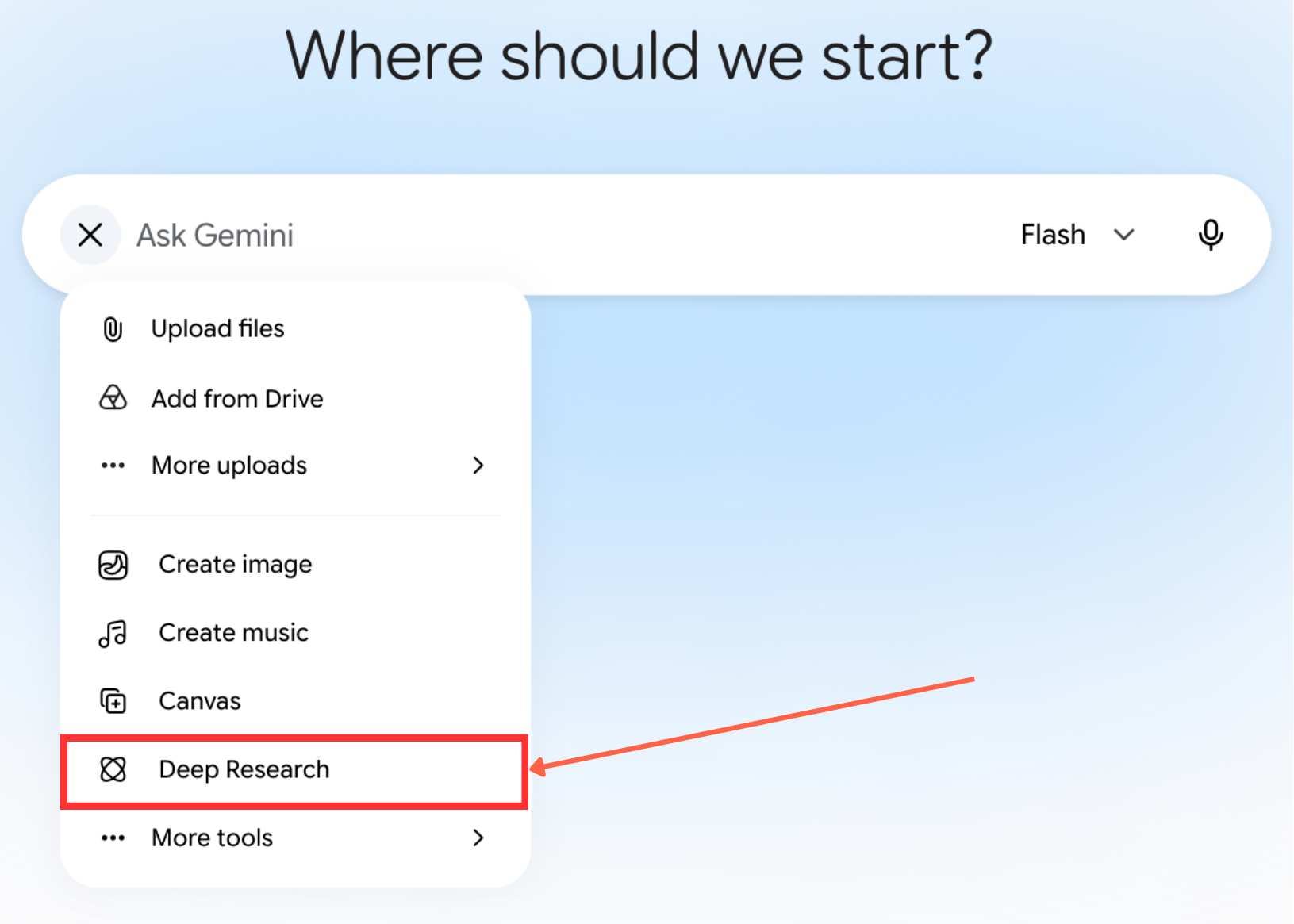This screenshot has width=1294, height=924.
Task: Choose Add from Drive option
Action: tap(294, 398)
